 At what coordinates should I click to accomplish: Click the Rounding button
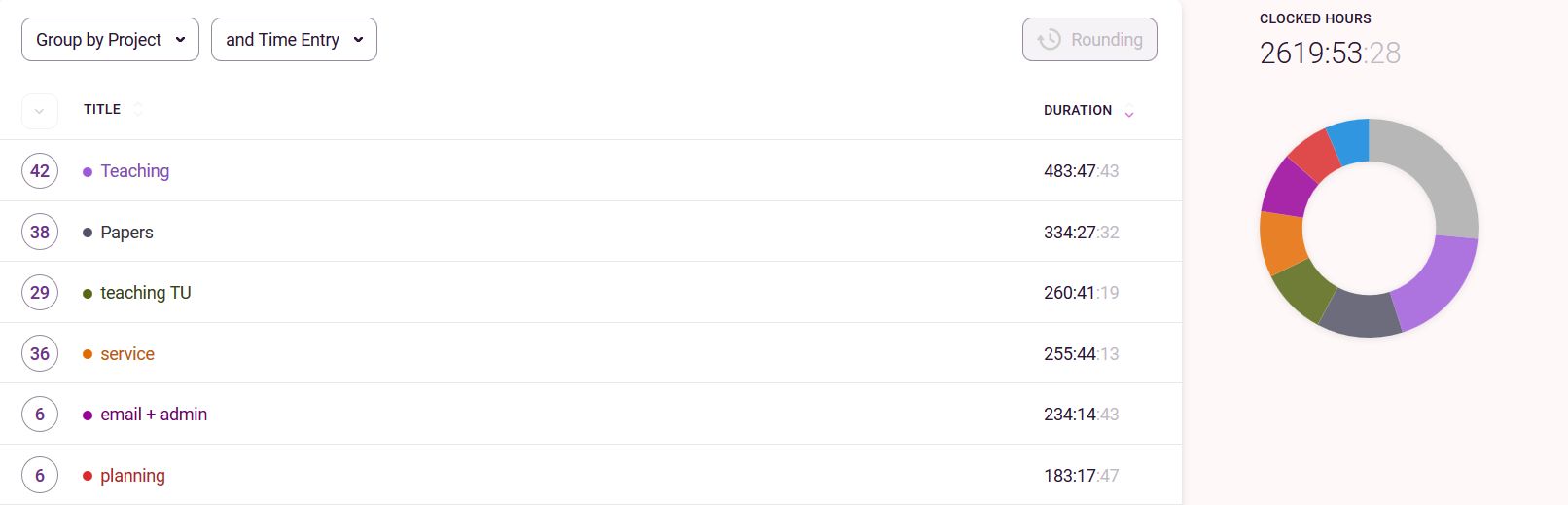click(1089, 40)
